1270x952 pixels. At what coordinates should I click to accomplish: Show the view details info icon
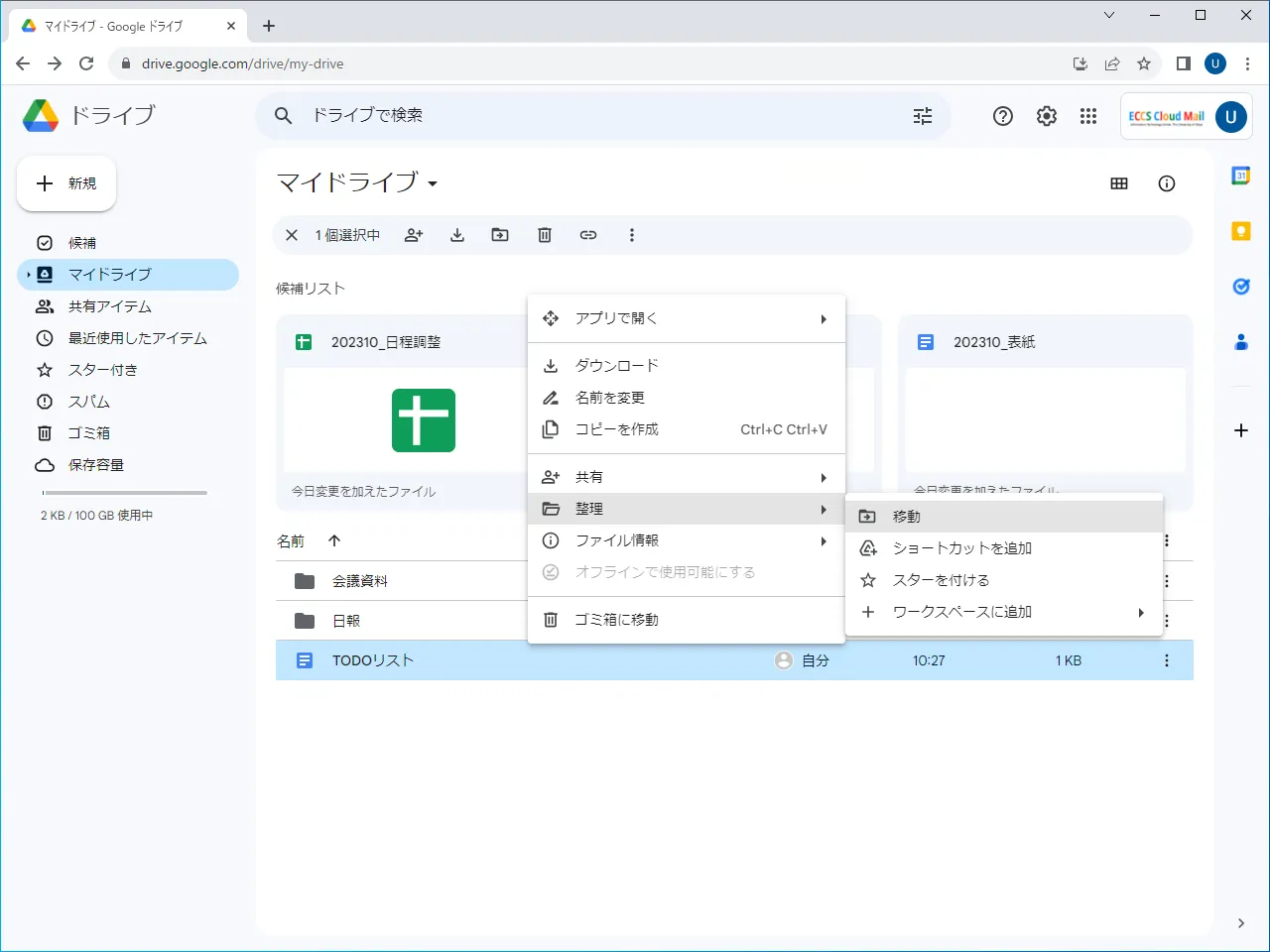tap(1167, 183)
